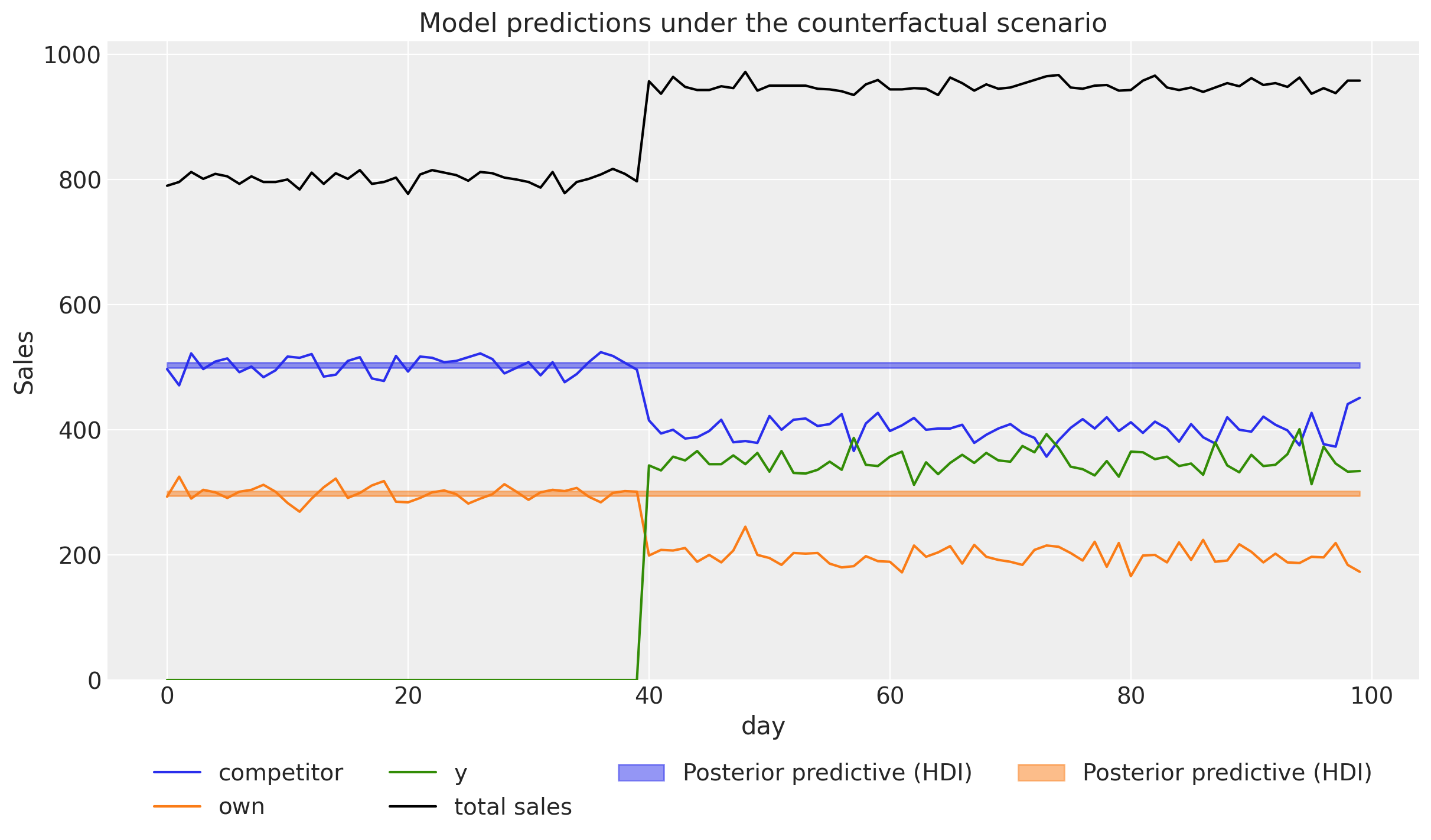
Task: Click the black total sales legend marker
Action: click(x=413, y=806)
